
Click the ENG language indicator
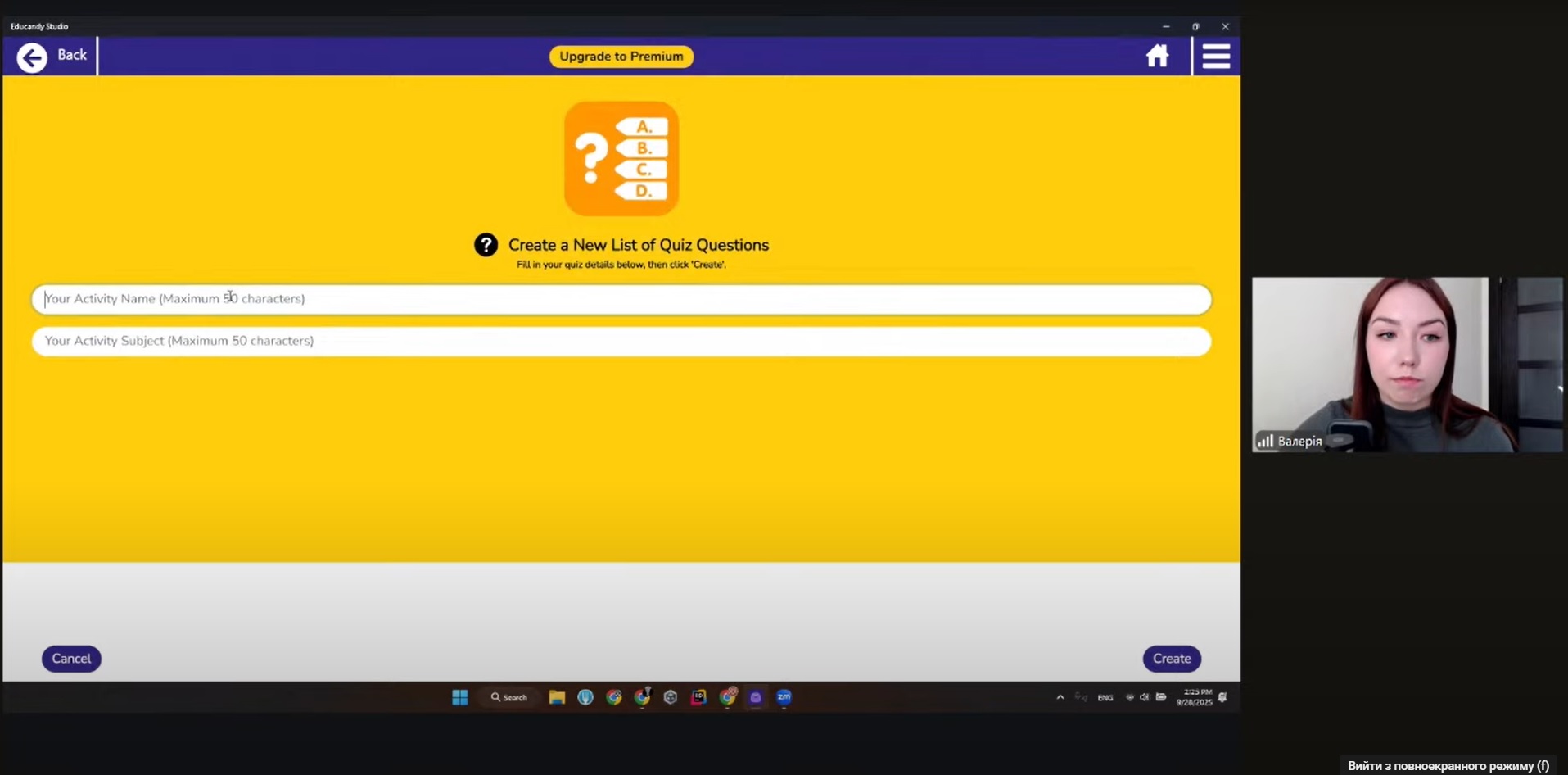coord(1105,698)
